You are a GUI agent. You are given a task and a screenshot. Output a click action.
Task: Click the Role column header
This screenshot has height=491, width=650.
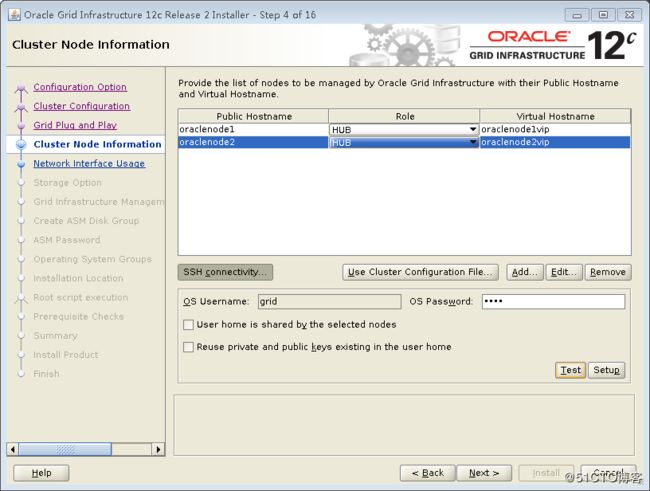click(405, 116)
